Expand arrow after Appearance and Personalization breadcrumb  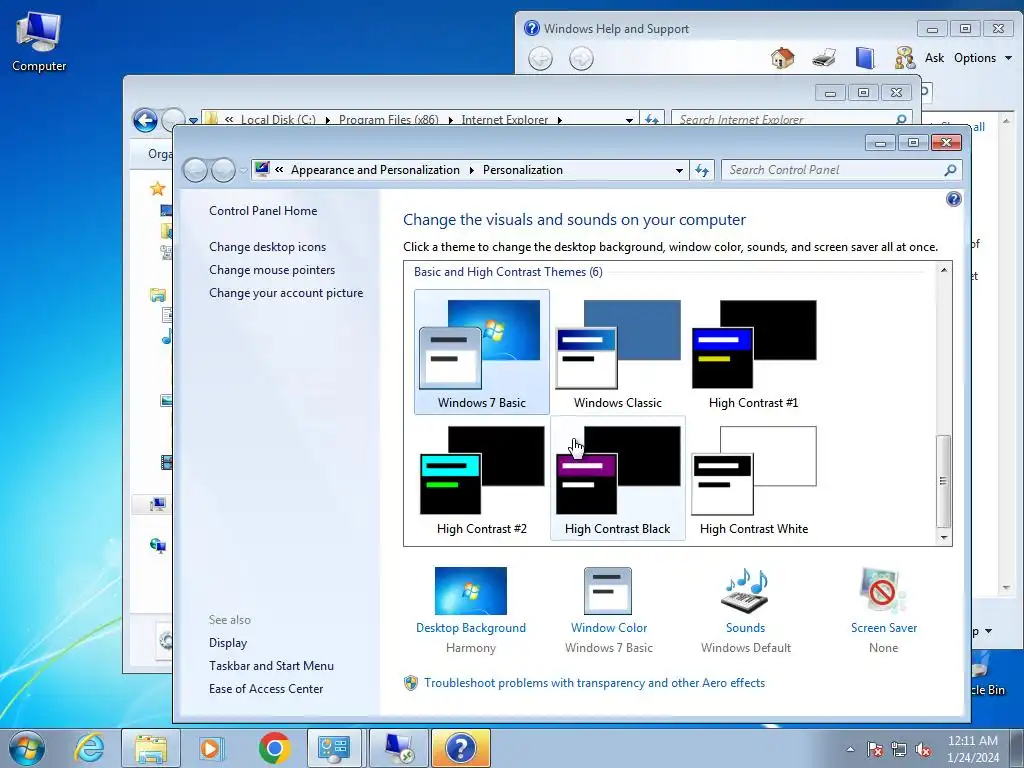pos(472,170)
